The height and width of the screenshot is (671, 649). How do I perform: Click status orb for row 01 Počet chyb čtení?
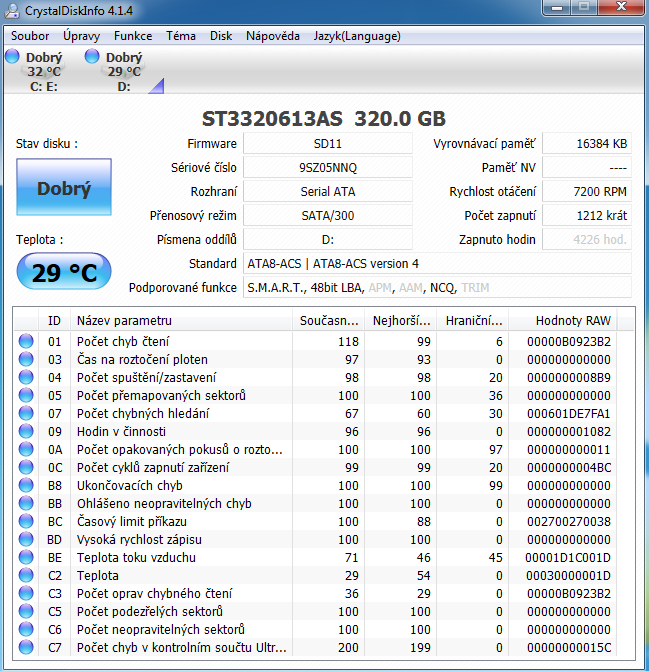click(x=26, y=341)
